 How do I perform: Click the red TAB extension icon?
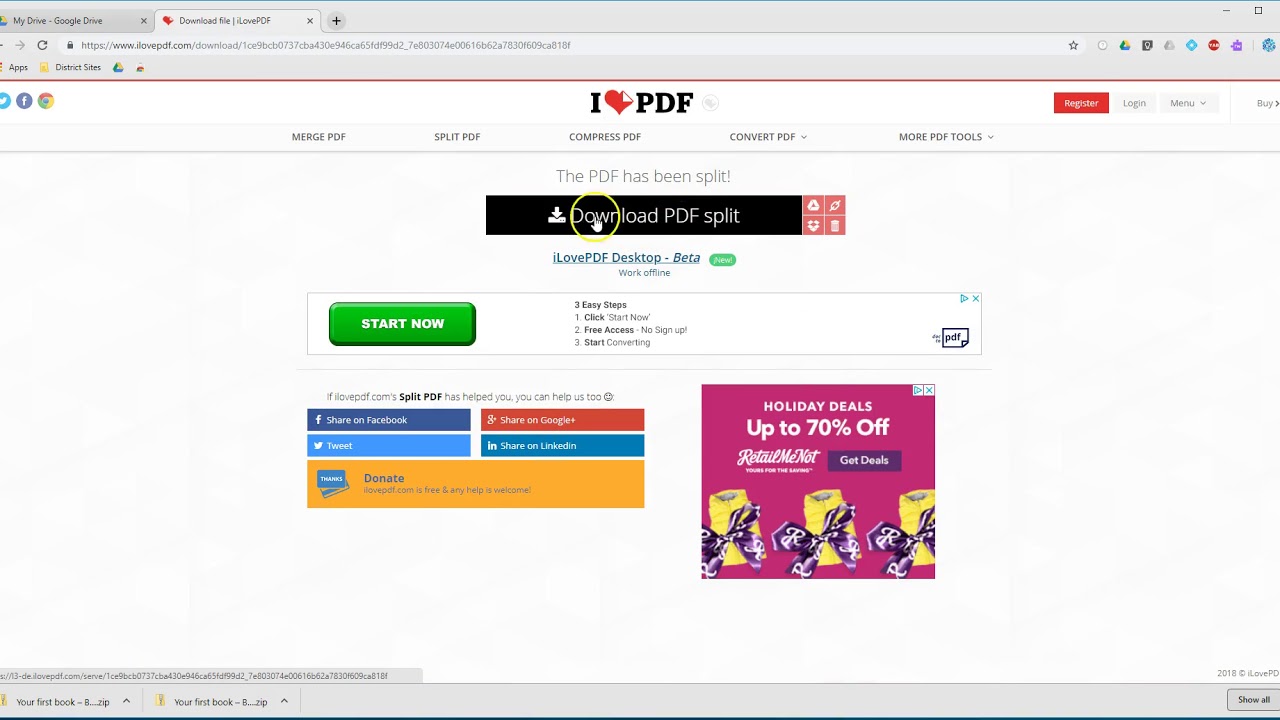[x=1214, y=45]
